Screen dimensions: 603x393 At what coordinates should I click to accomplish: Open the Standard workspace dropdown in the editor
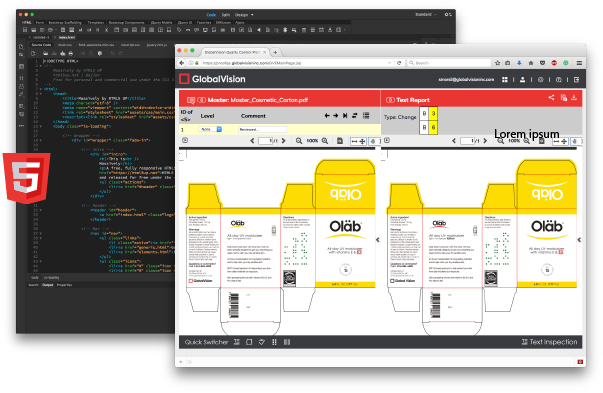[x=425, y=14]
